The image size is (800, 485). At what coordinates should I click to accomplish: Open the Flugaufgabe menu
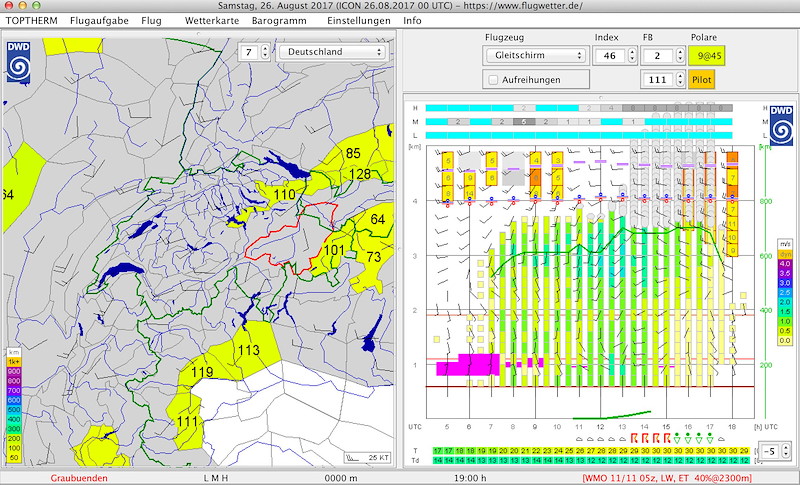pos(99,21)
